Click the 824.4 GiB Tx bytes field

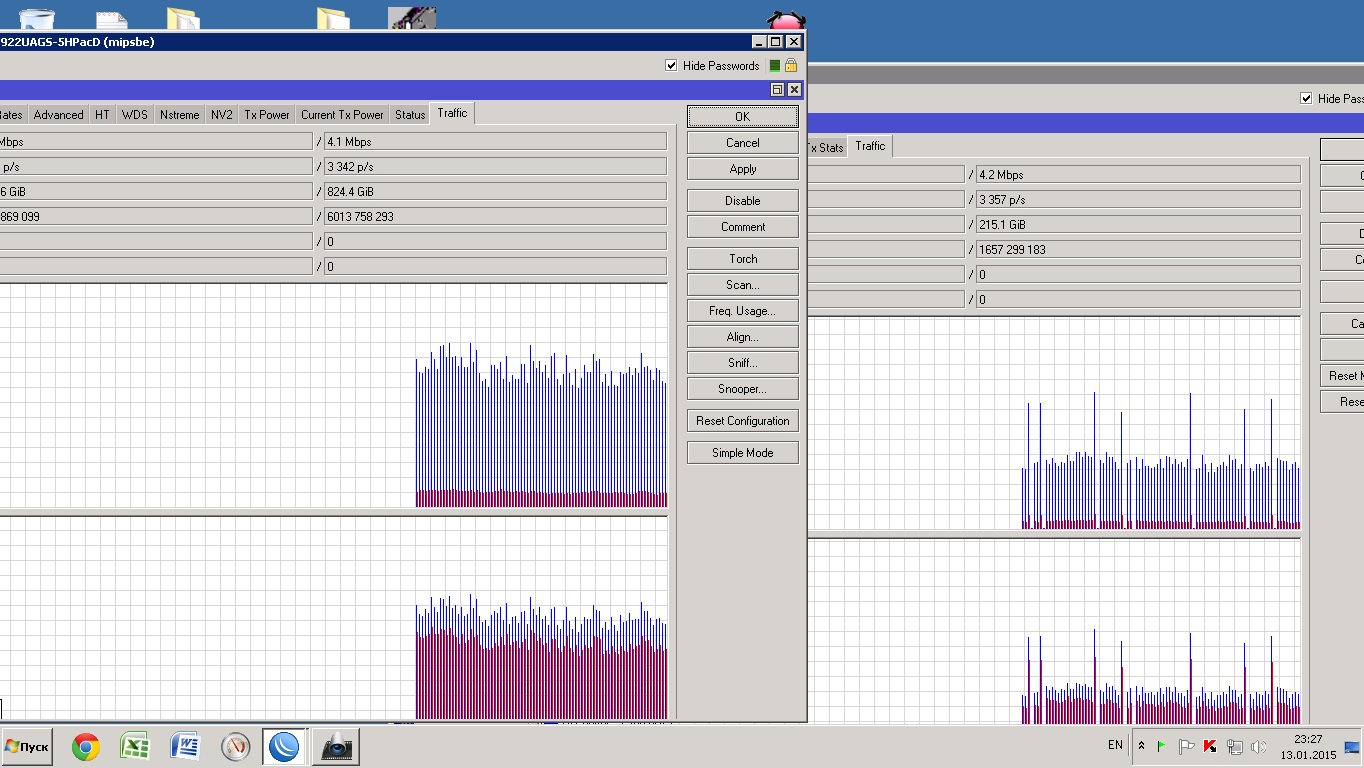tap(494, 192)
